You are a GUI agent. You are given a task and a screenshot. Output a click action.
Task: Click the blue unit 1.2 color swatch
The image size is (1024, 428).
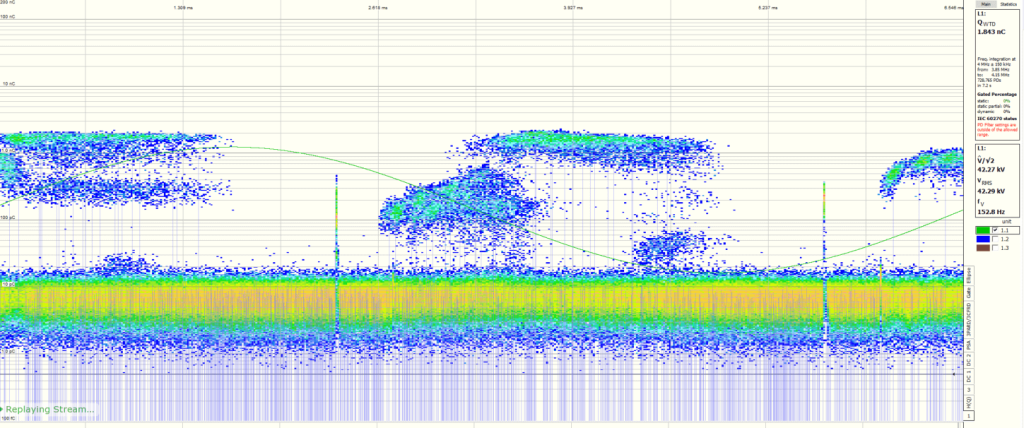pos(983,240)
